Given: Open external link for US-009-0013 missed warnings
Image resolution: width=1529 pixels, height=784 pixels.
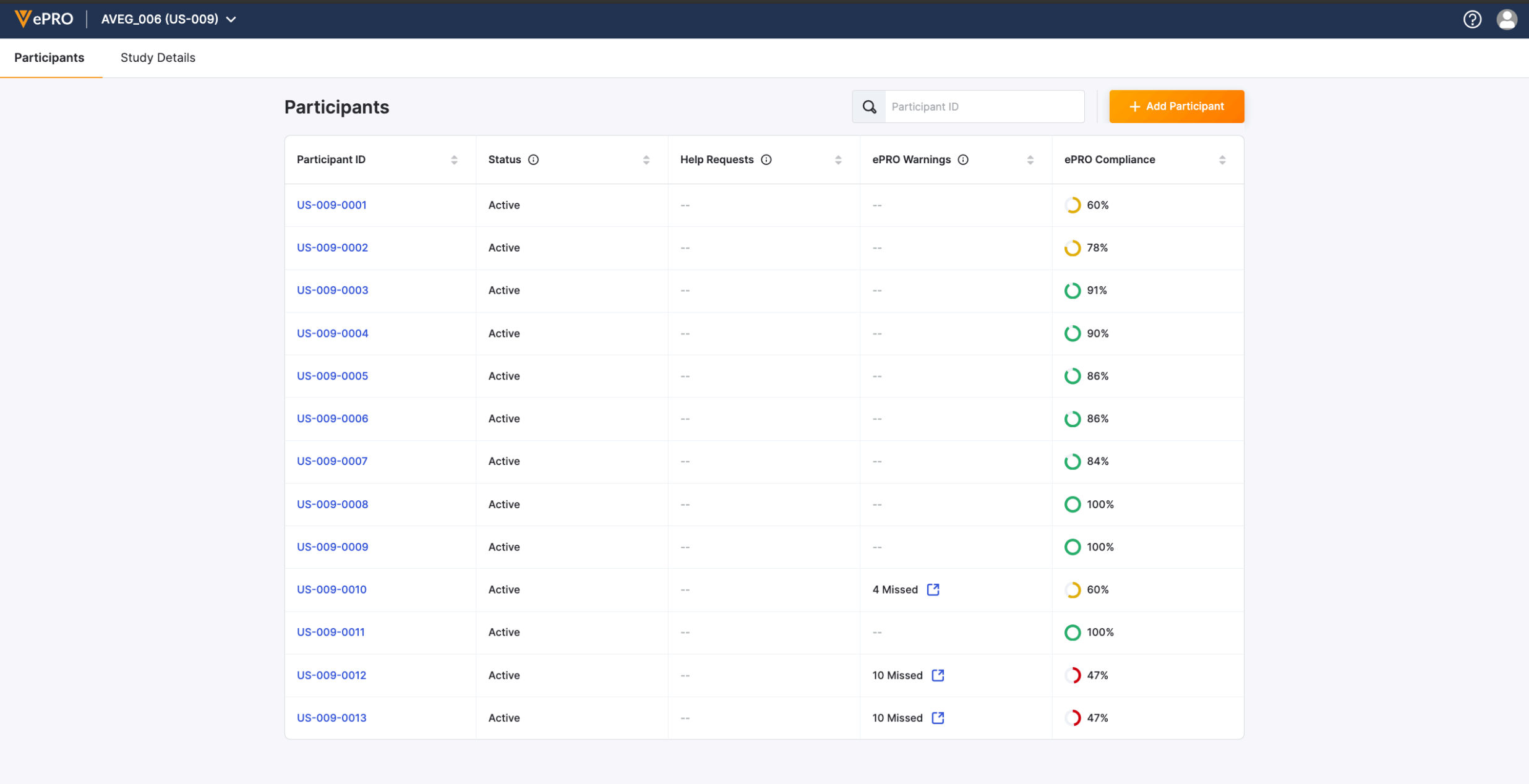Looking at the screenshot, I should pyautogui.click(x=938, y=718).
